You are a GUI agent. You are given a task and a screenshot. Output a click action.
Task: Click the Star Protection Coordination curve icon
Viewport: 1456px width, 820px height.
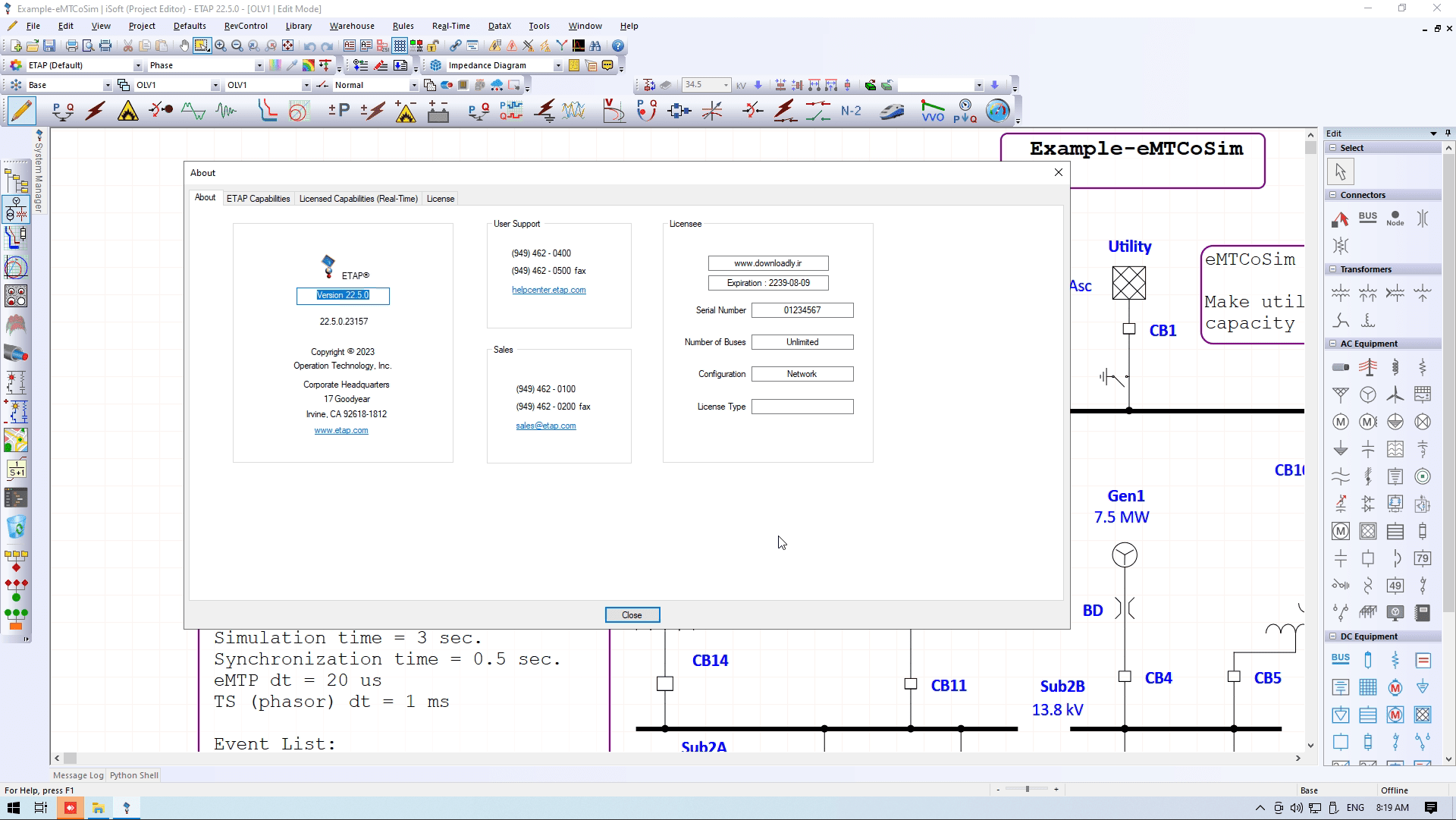click(x=267, y=112)
